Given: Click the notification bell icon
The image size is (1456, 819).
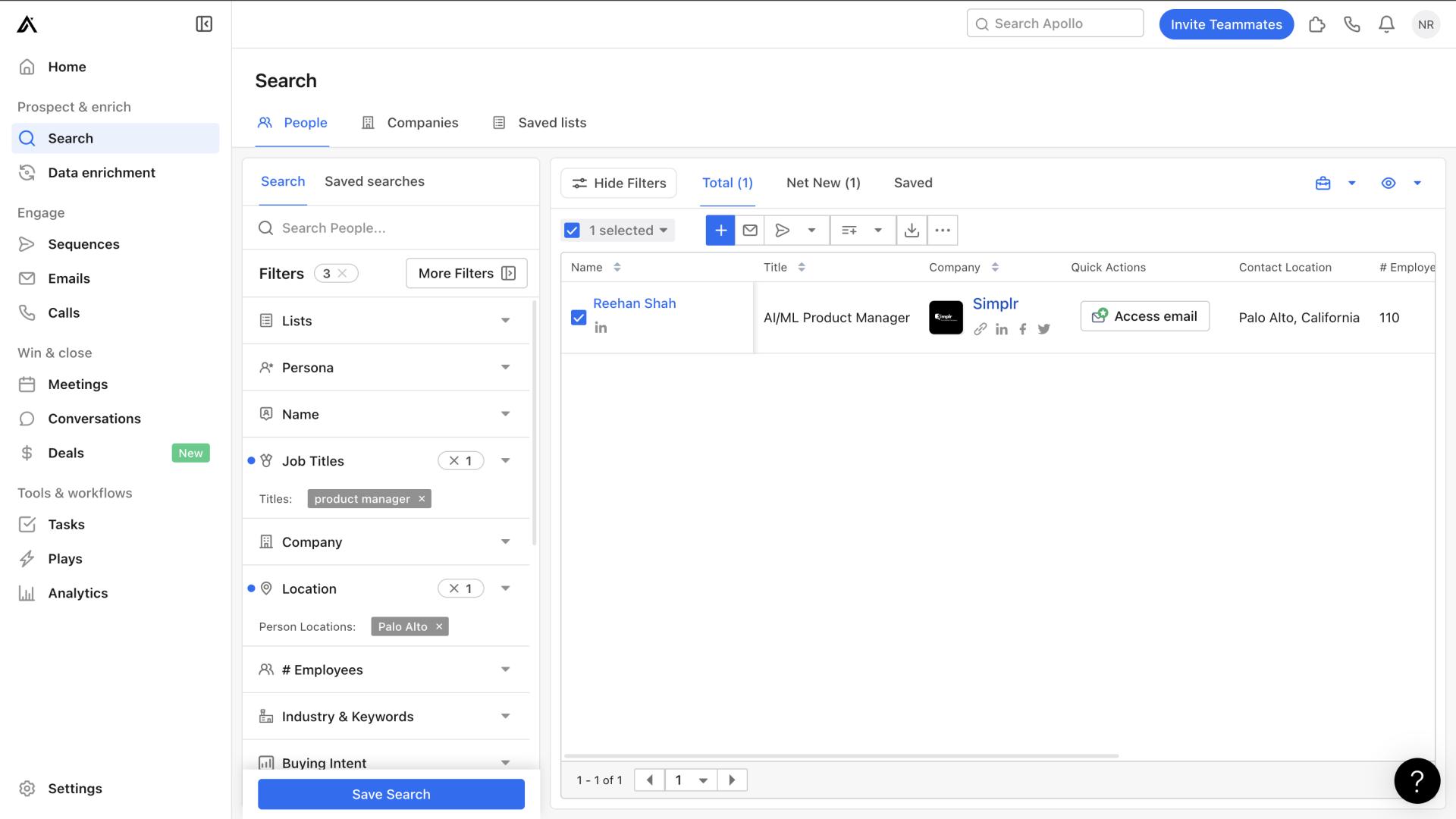Looking at the screenshot, I should tap(1386, 24).
